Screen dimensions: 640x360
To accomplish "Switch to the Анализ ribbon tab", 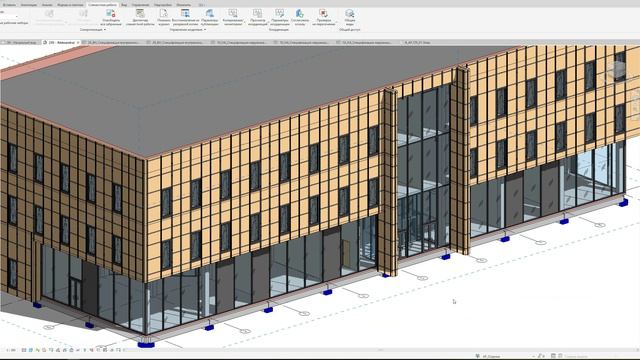I will coord(47,5).
